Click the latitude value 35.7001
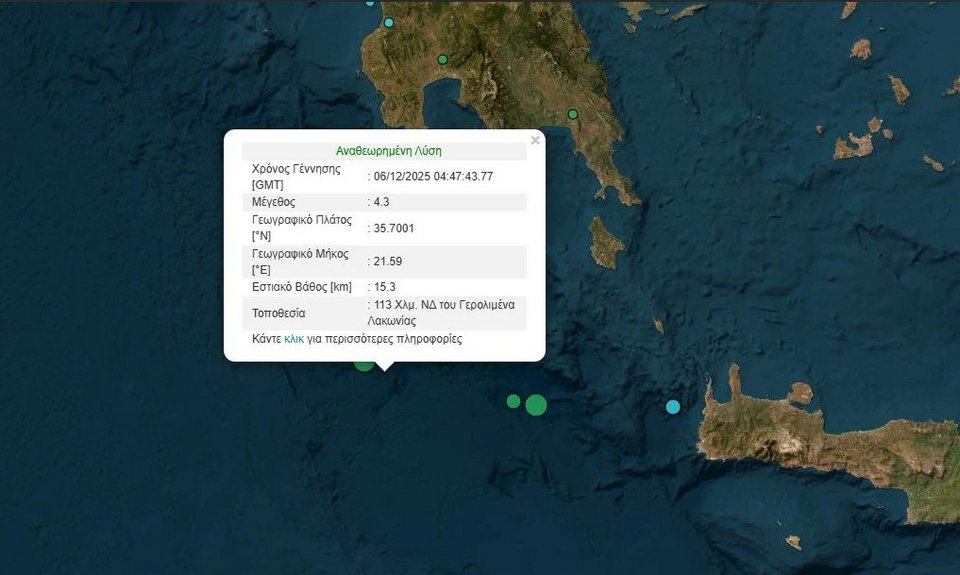The width and height of the screenshot is (960, 575). coord(394,228)
